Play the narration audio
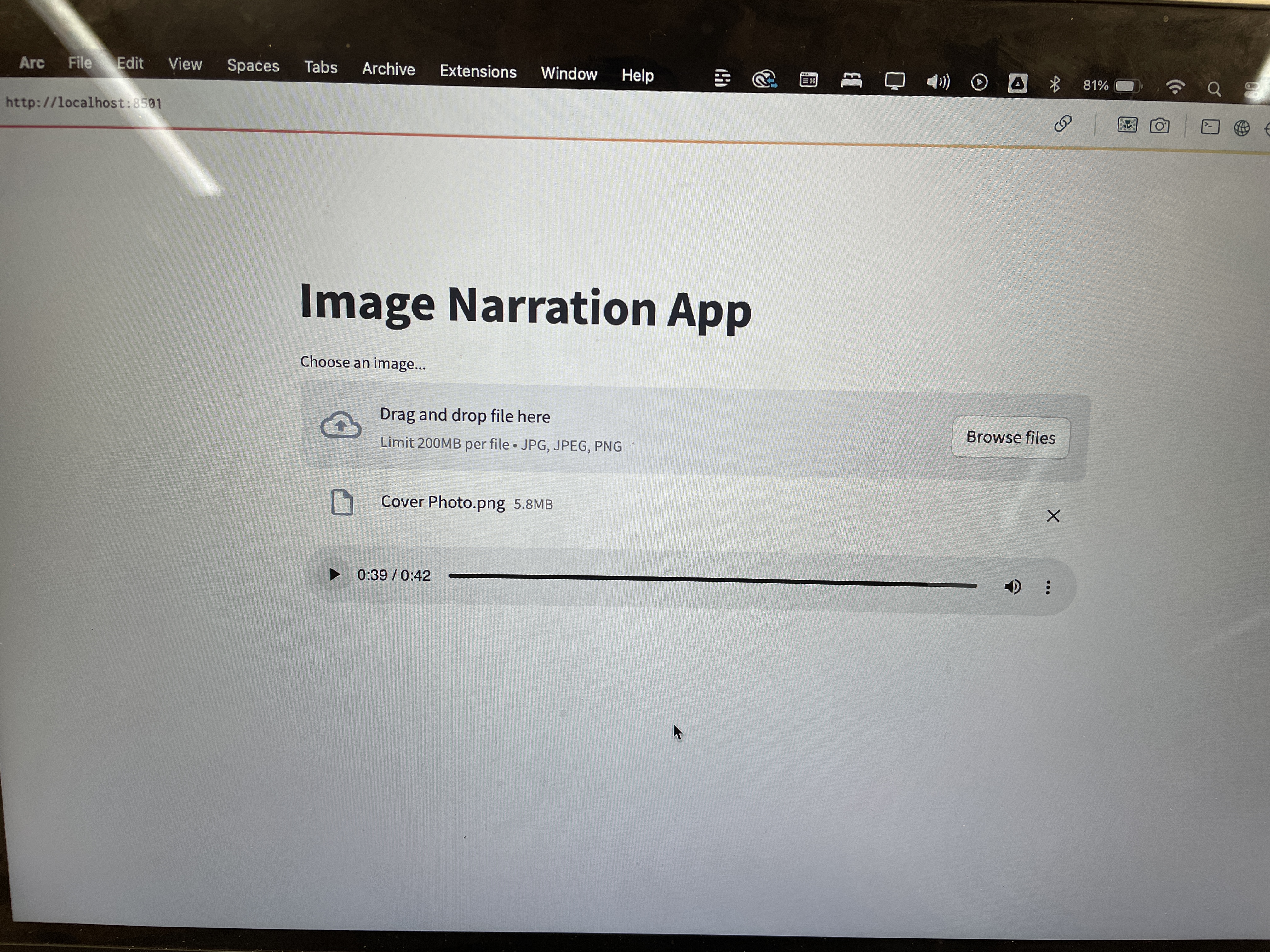Viewport: 1270px width, 952px height. tap(334, 574)
